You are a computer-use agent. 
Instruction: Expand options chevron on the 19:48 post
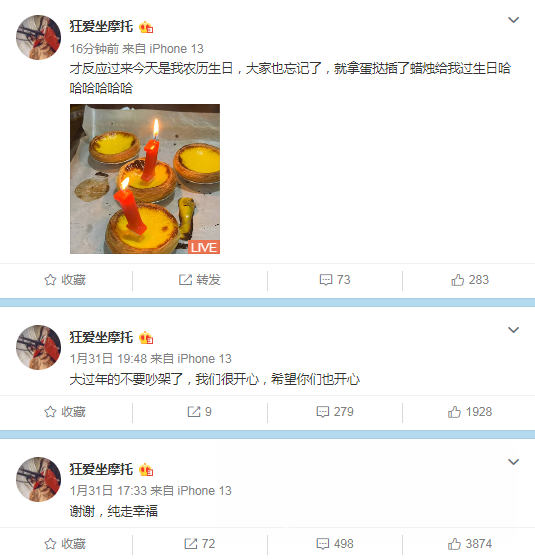(513, 330)
